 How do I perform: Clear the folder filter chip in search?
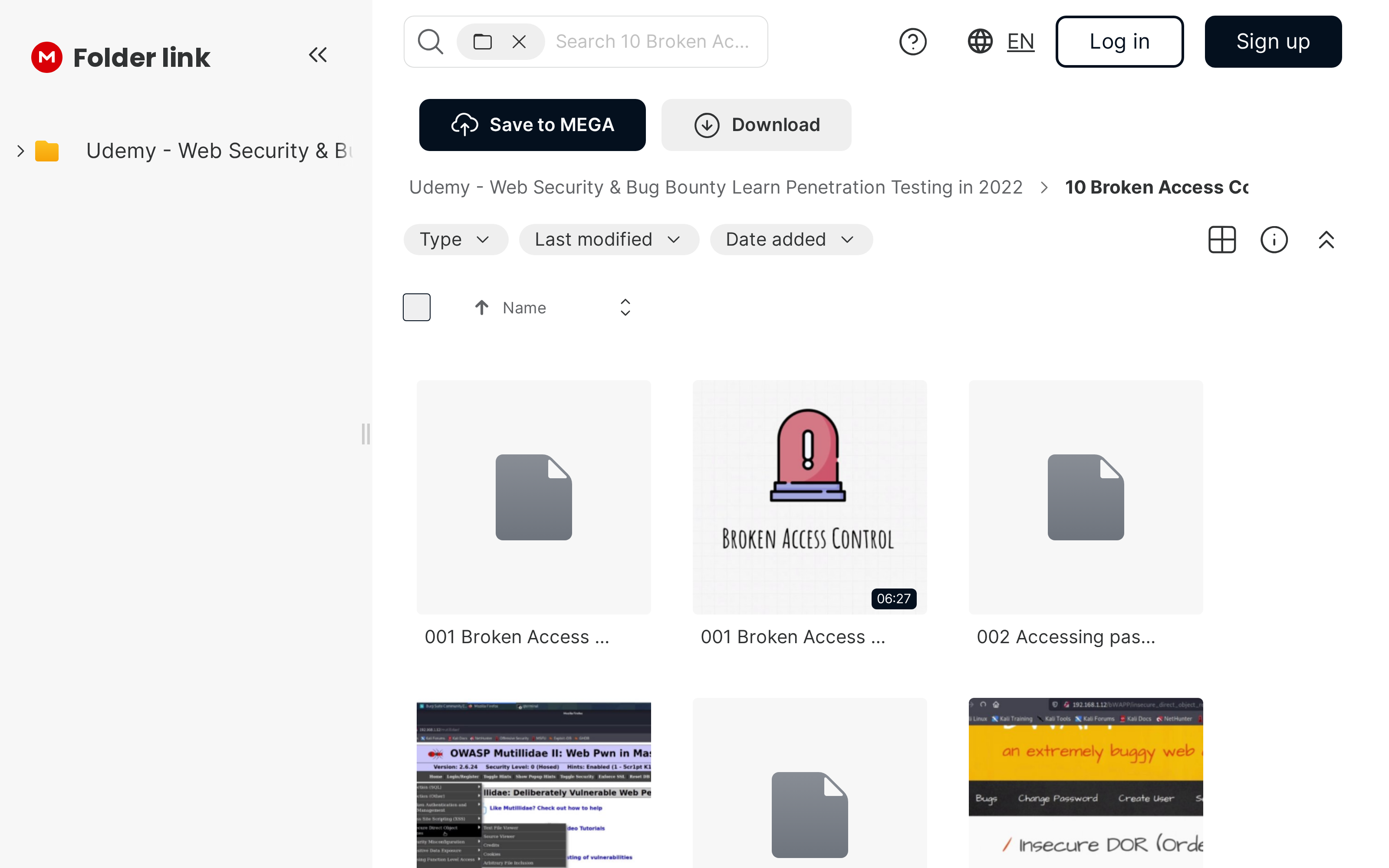[x=519, y=42]
